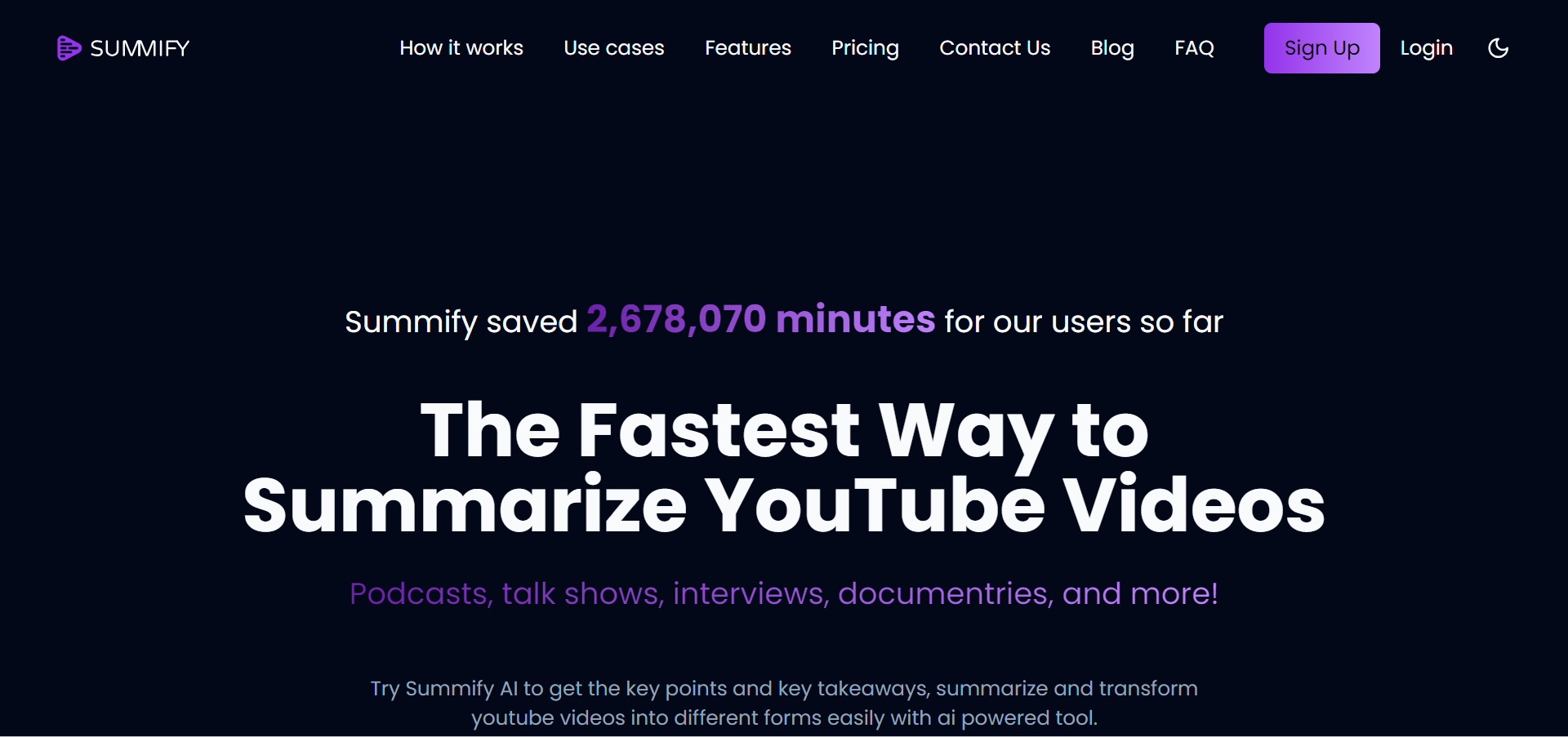Click 'for our users so far' text
Screen dimensions: 1568x737
coord(1084,322)
